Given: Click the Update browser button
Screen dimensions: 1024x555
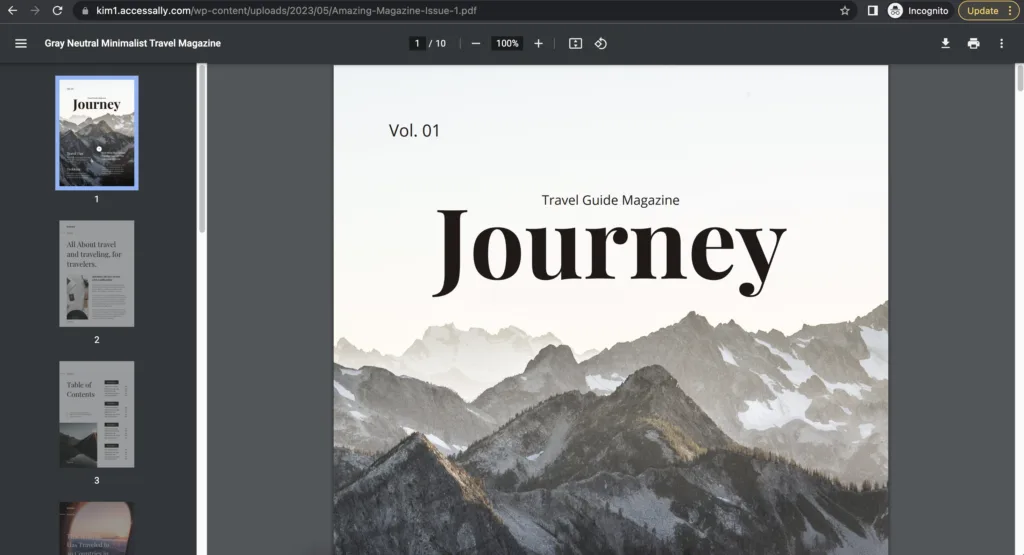Looking at the screenshot, I should [988, 11].
